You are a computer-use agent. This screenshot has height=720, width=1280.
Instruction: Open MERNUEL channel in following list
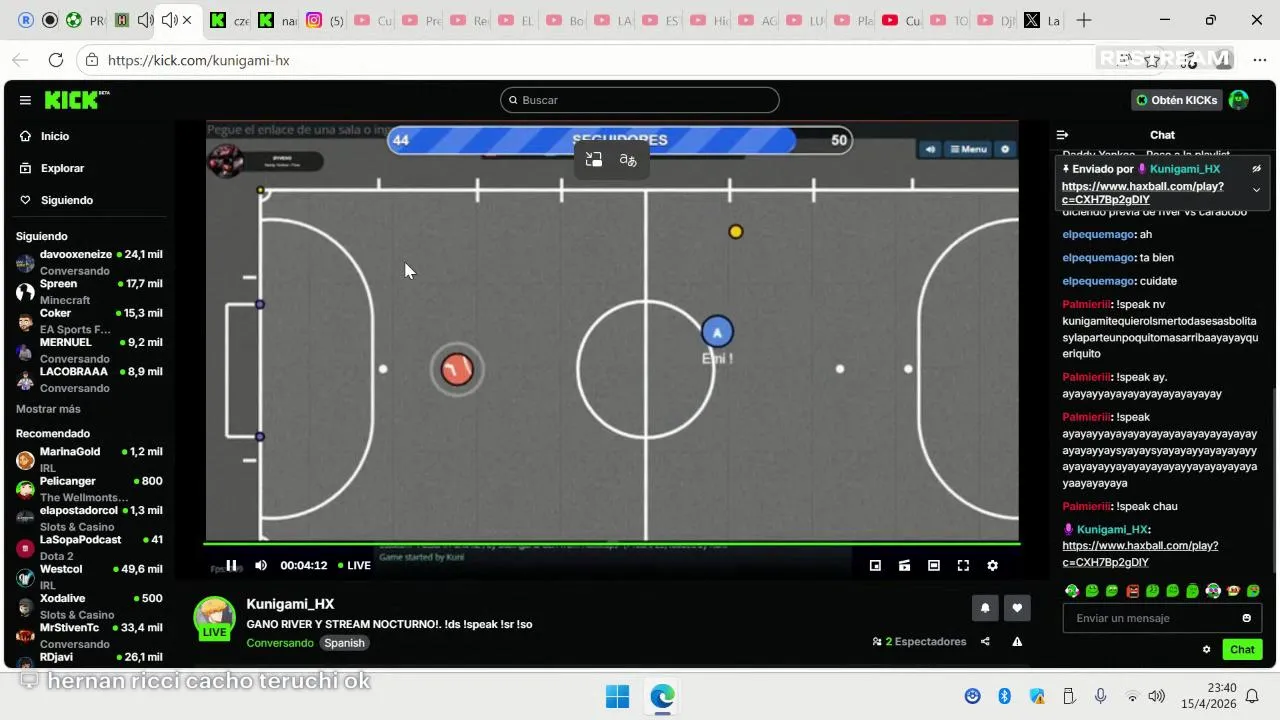(x=90, y=350)
